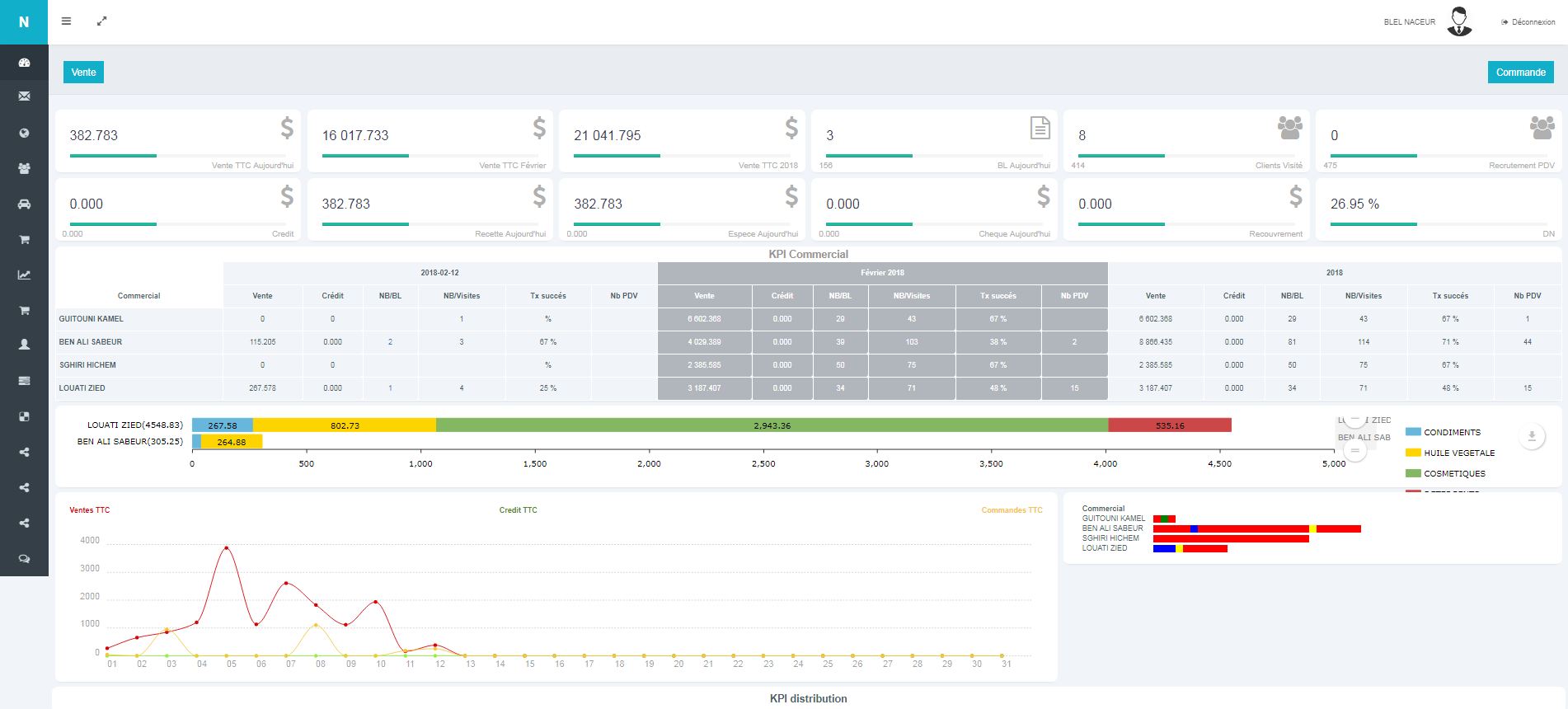Click the Espece Aujourd'hui card label
Viewport: 1568px width, 709px height.
(763, 234)
